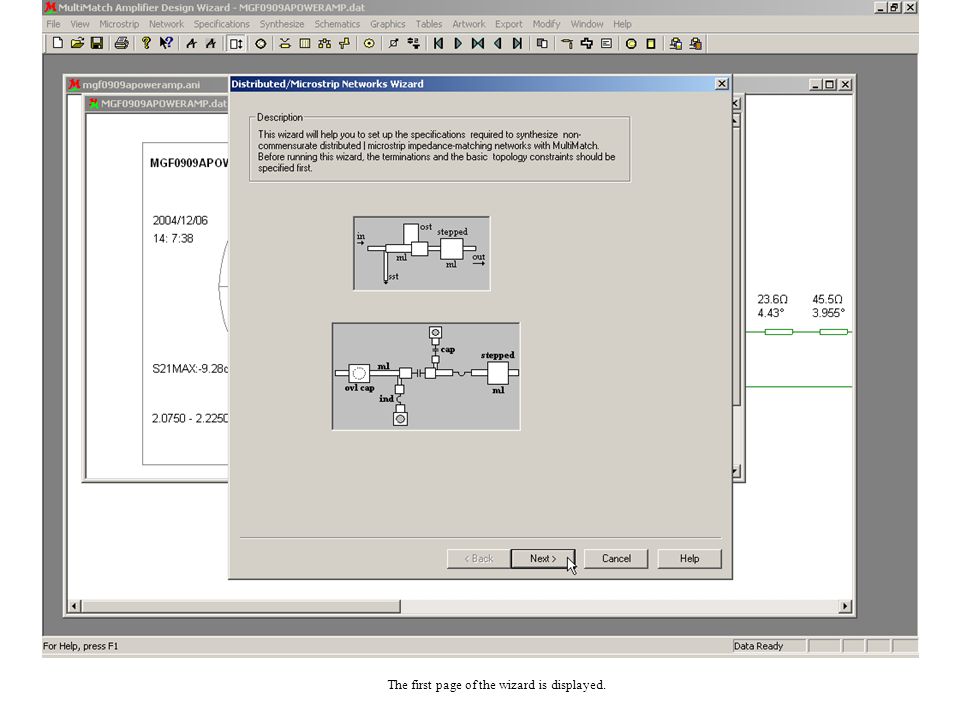Click the Cancel button in the wizard
This screenshot has height=720, width=960.
pyautogui.click(x=616, y=558)
